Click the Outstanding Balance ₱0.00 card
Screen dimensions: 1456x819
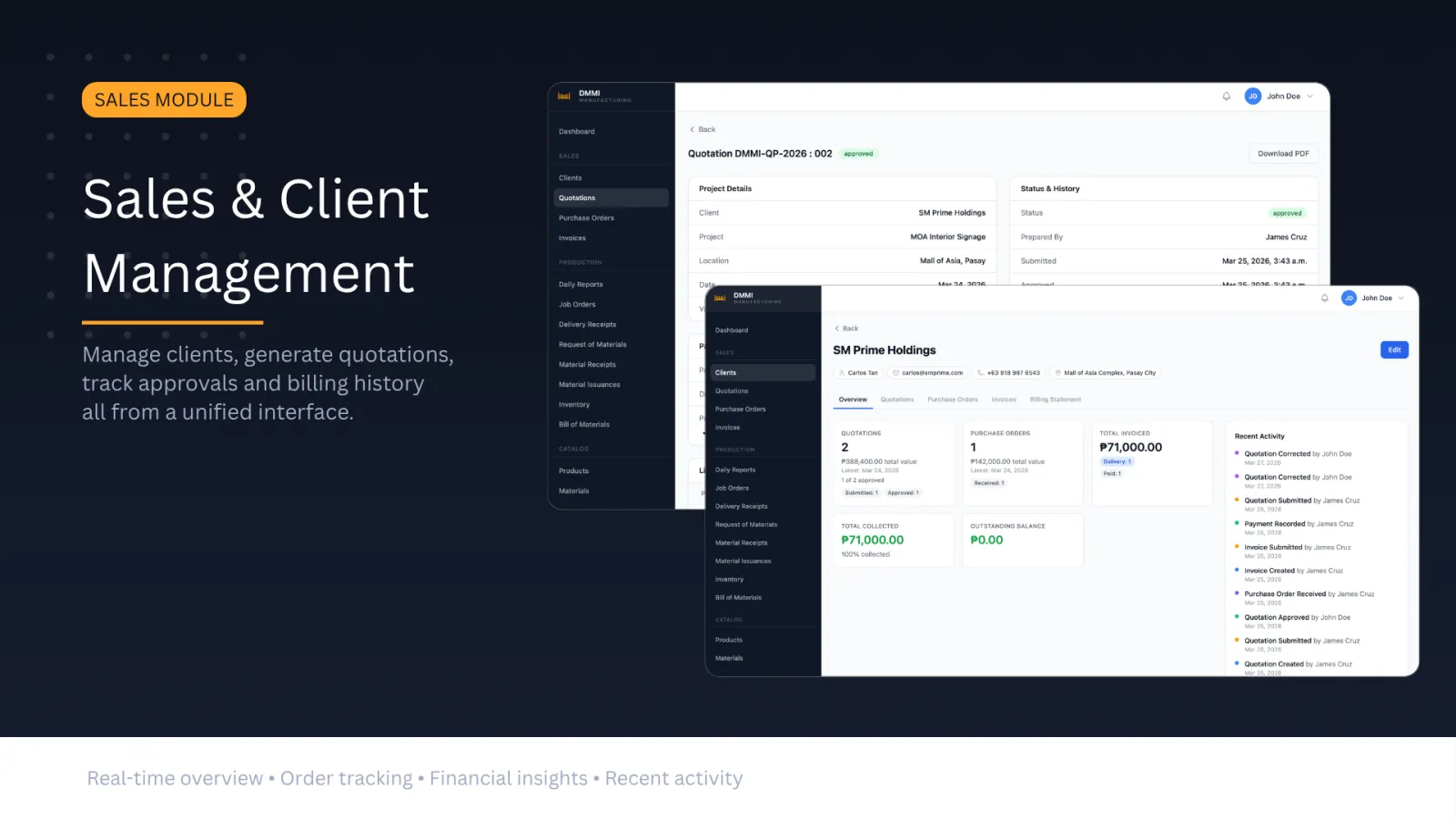click(1023, 541)
